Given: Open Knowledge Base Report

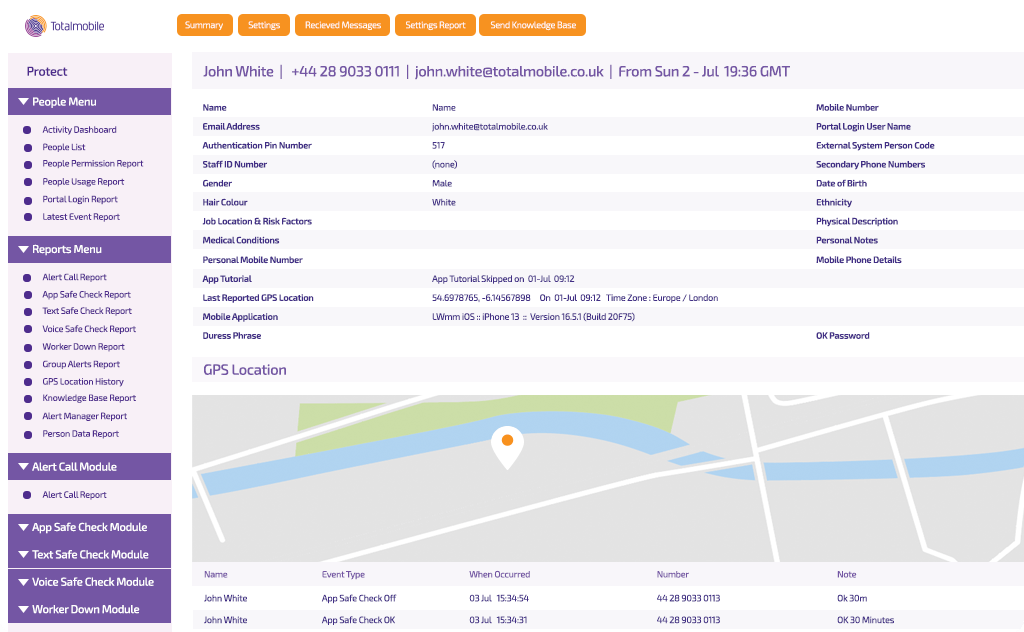Looking at the screenshot, I should pos(89,398).
